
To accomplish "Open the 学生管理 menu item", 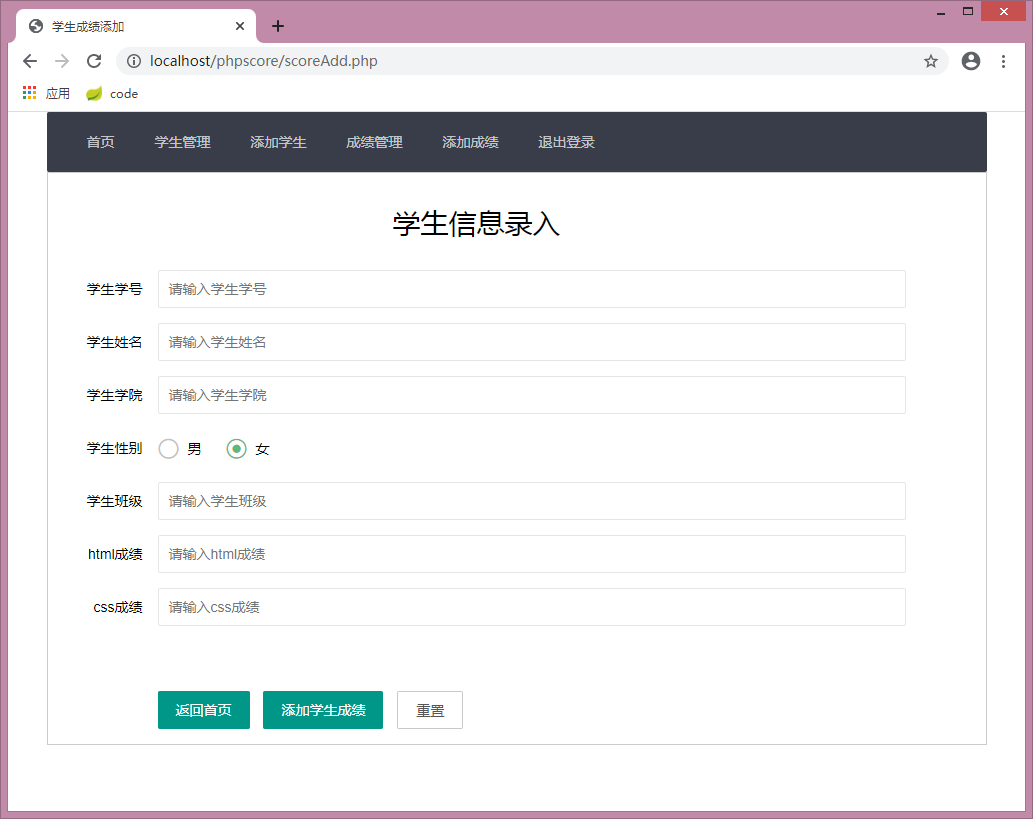I will pyautogui.click(x=182, y=142).
